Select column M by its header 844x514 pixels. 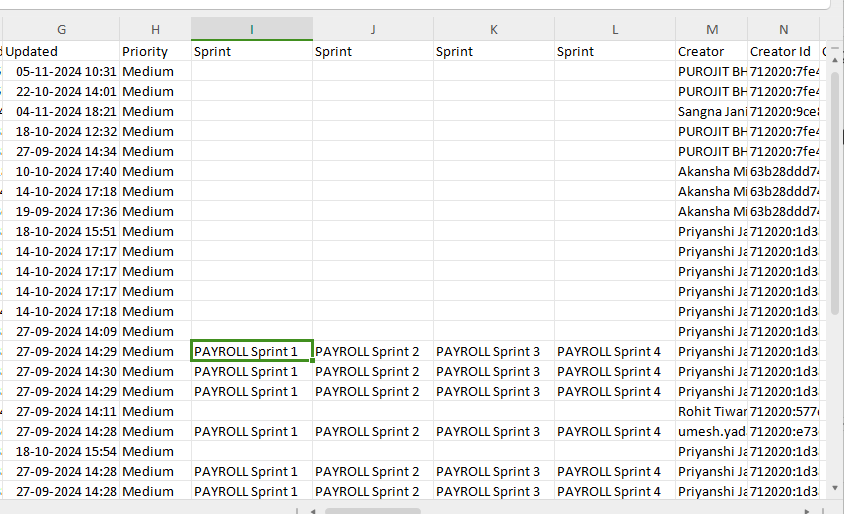tap(712, 30)
